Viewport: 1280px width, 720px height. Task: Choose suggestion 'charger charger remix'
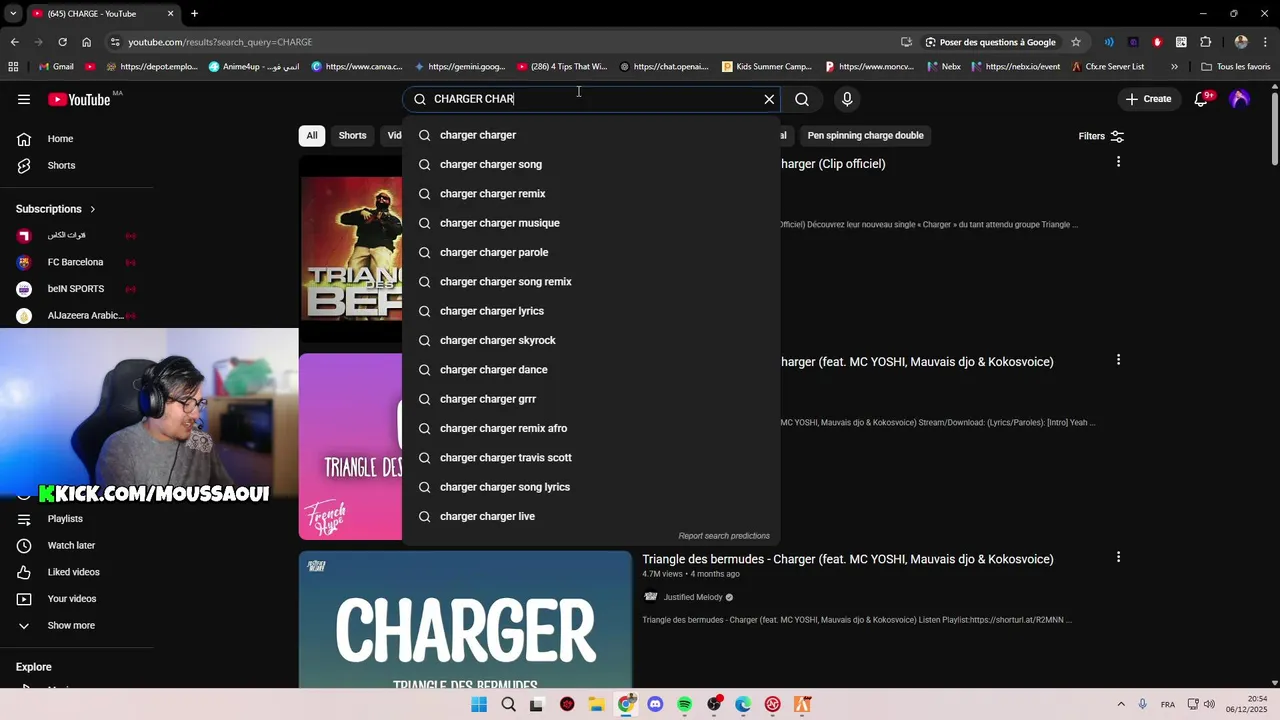[591, 194]
